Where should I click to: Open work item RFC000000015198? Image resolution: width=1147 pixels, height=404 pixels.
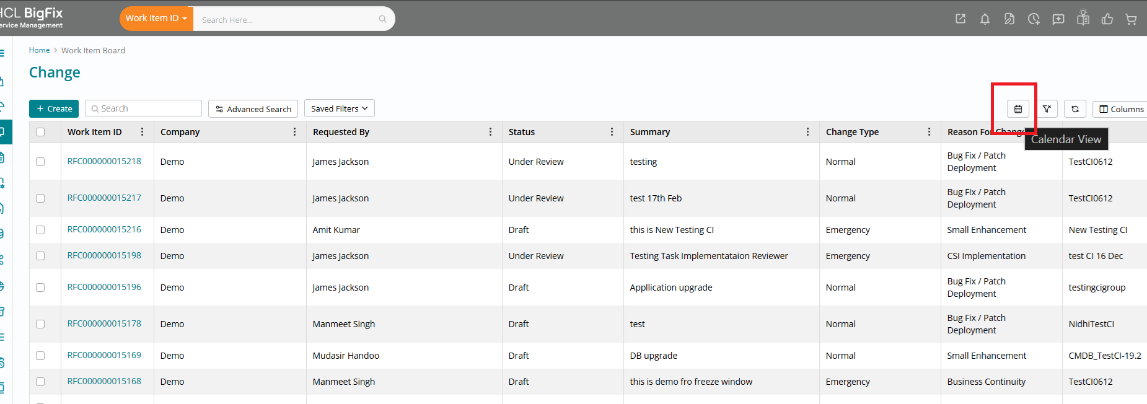coord(104,256)
